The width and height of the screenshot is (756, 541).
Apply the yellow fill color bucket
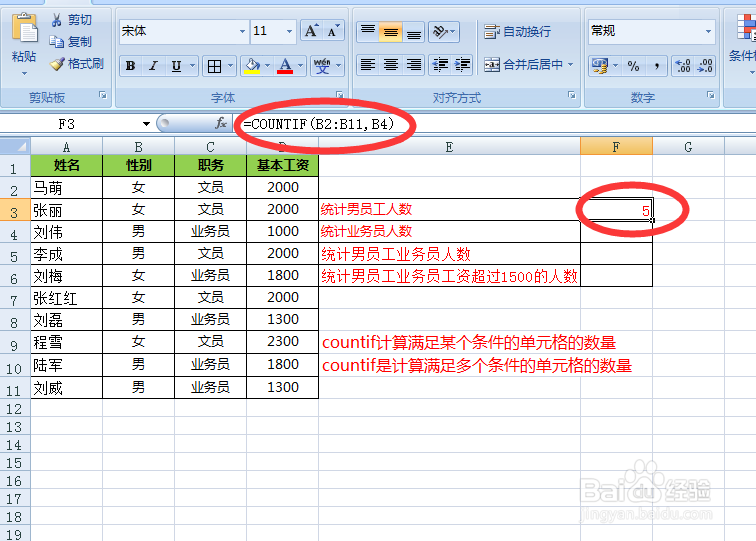252,66
